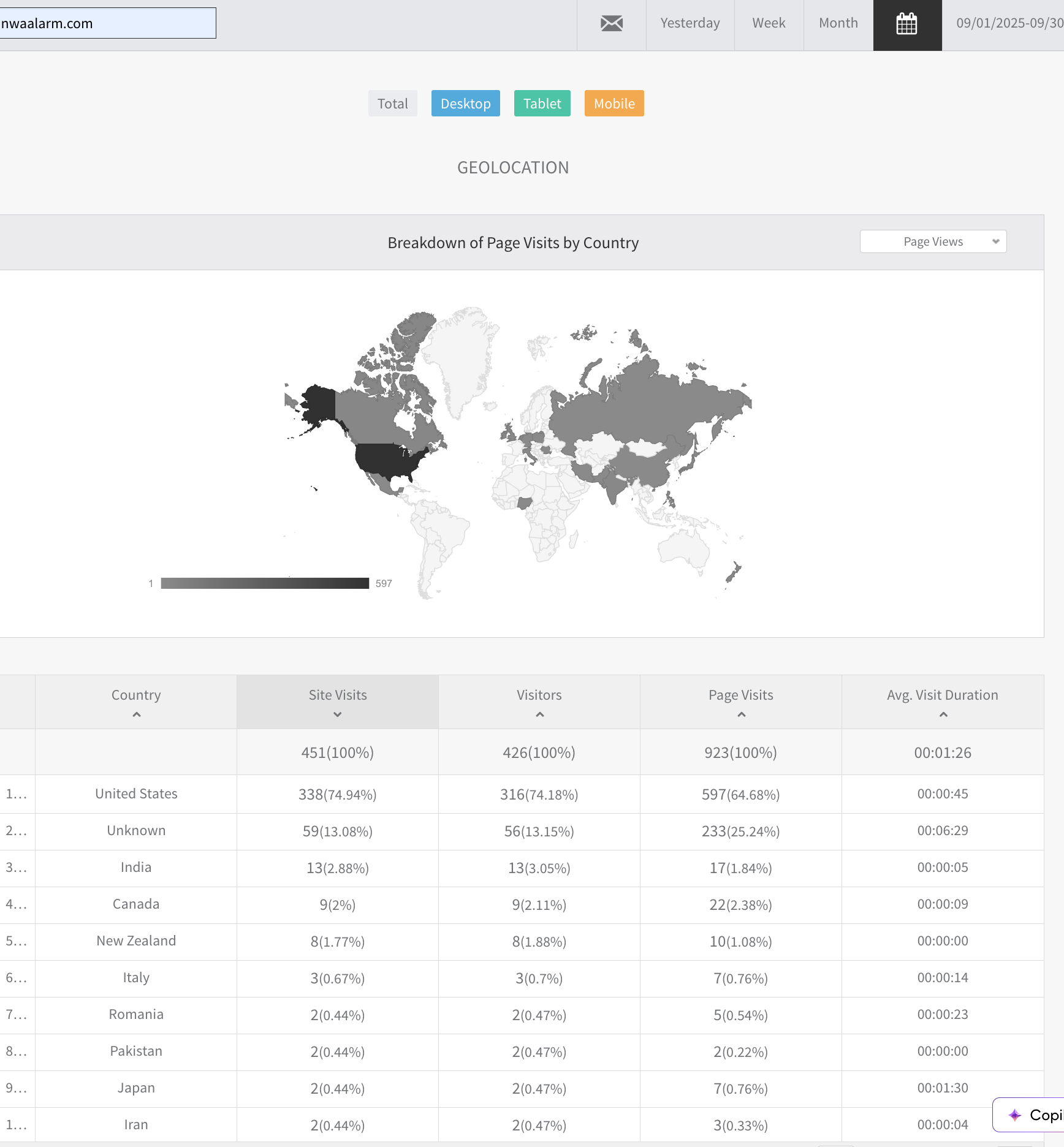Image resolution: width=1064 pixels, height=1147 pixels.
Task: Select the Week date range
Action: 769,23
